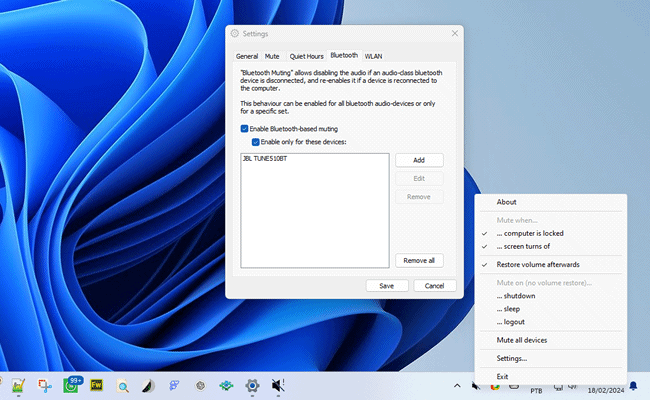
Task: Open the chart editor app in the taskbar
Action: [x=17, y=385]
